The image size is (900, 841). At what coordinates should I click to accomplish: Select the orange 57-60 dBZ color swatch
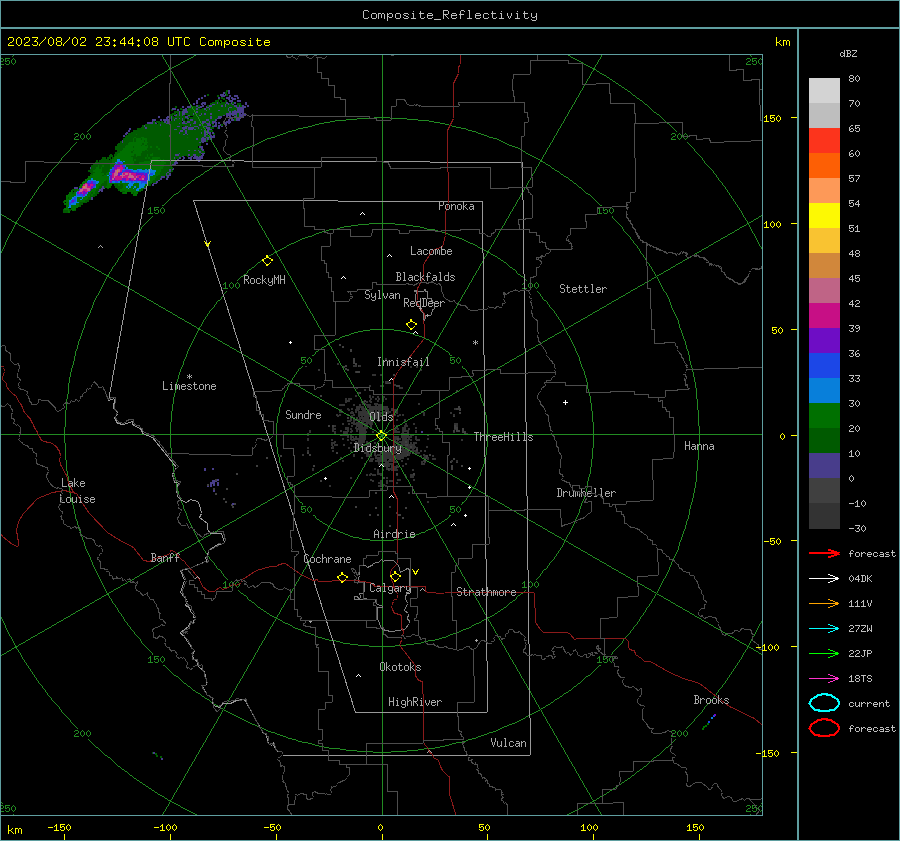tap(824, 166)
